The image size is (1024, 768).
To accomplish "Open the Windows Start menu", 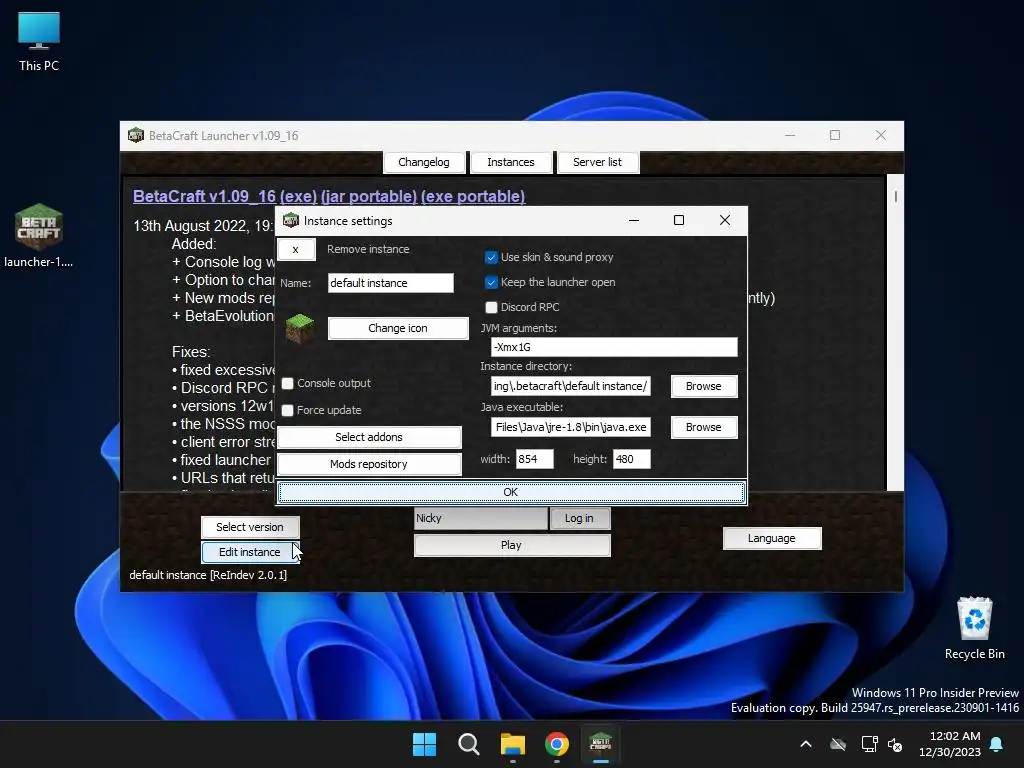I will [x=424, y=744].
